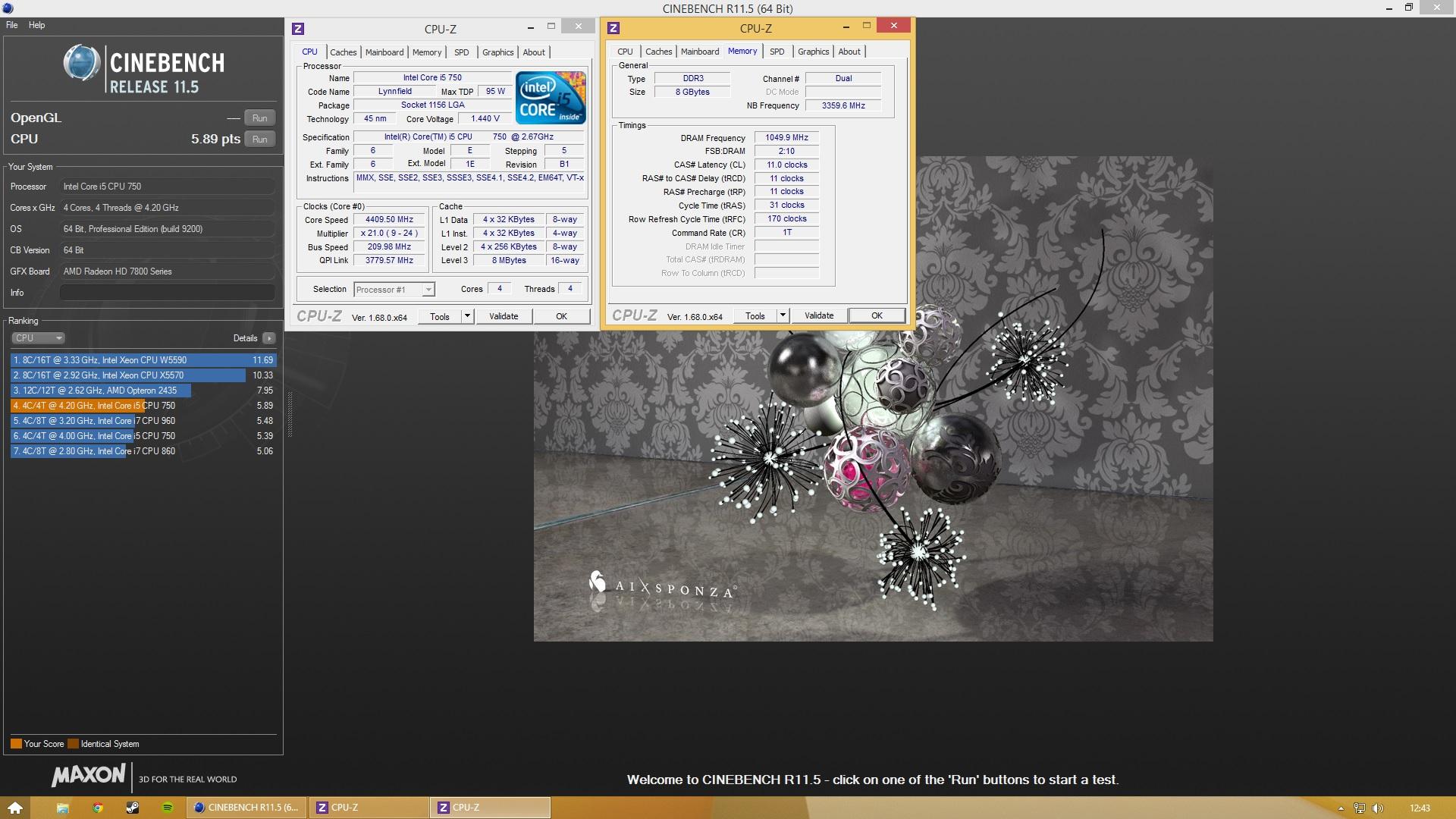The height and width of the screenshot is (819, 1456).
Task: Click the Cinebench app icon in title bar
Action: coord(8,8)
